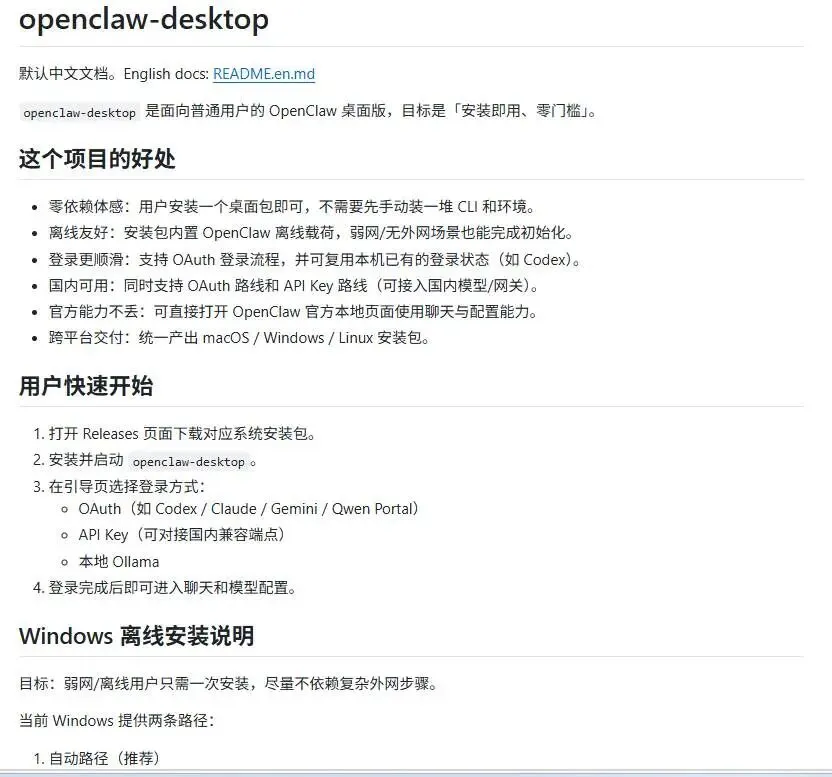The image size is (832, 777).
Task: Click the text '默认中文文档。English docs:'
Action: tap(114, 74)
